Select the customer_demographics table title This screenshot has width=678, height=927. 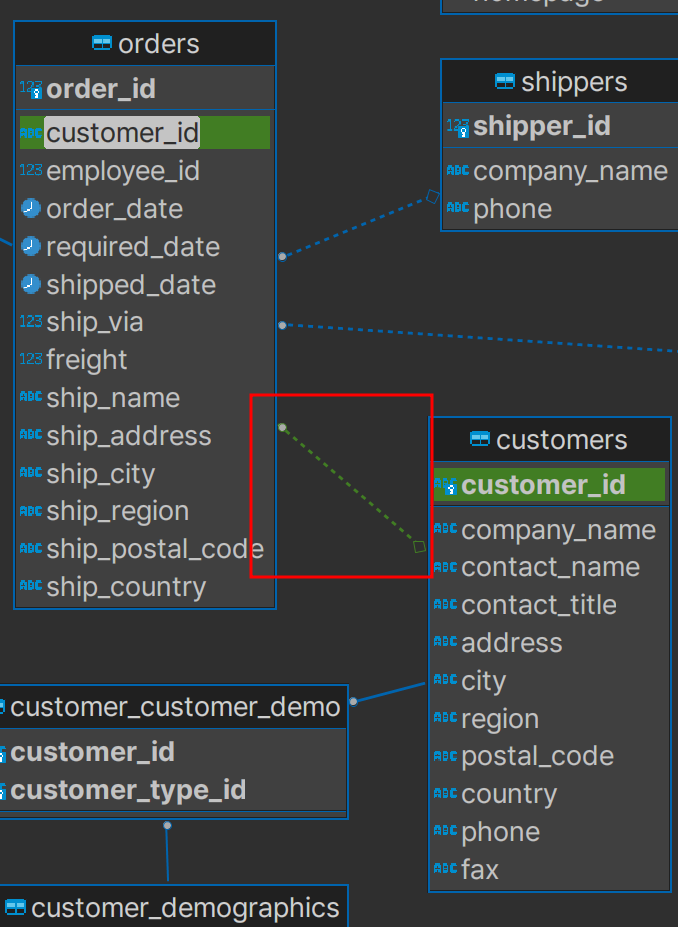185,908
